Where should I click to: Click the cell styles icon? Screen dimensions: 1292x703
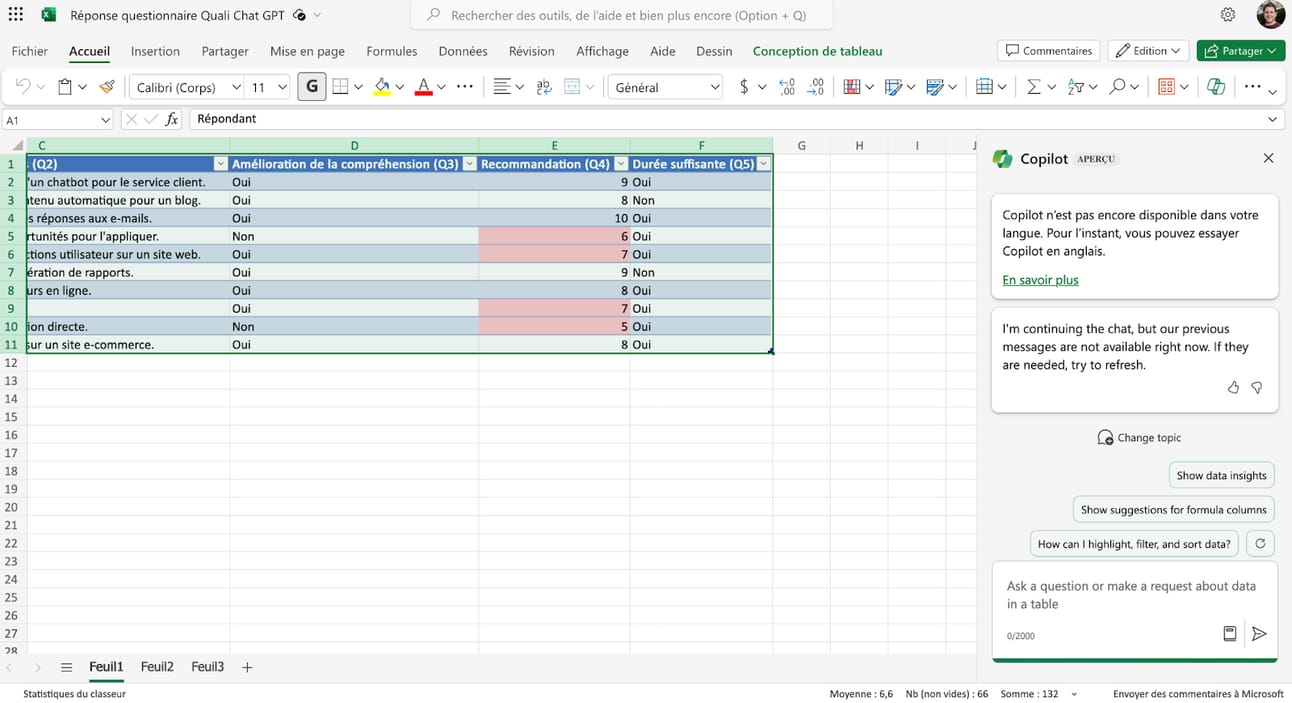(935, 87)
